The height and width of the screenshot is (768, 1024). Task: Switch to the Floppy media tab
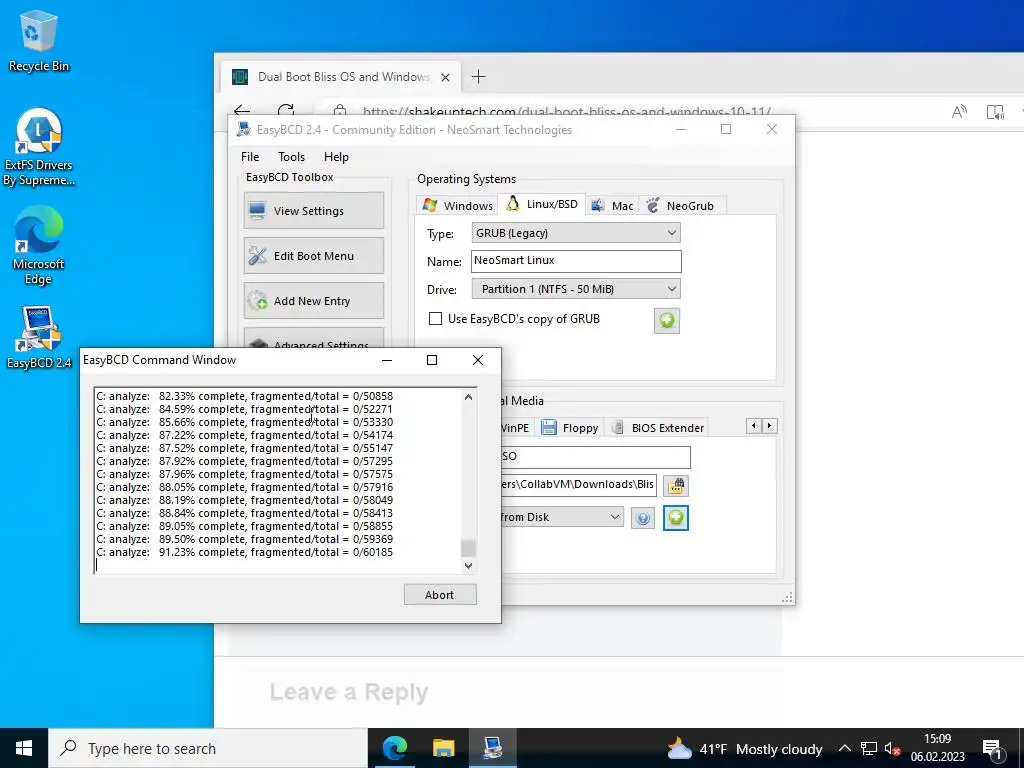tap(569, 428)
